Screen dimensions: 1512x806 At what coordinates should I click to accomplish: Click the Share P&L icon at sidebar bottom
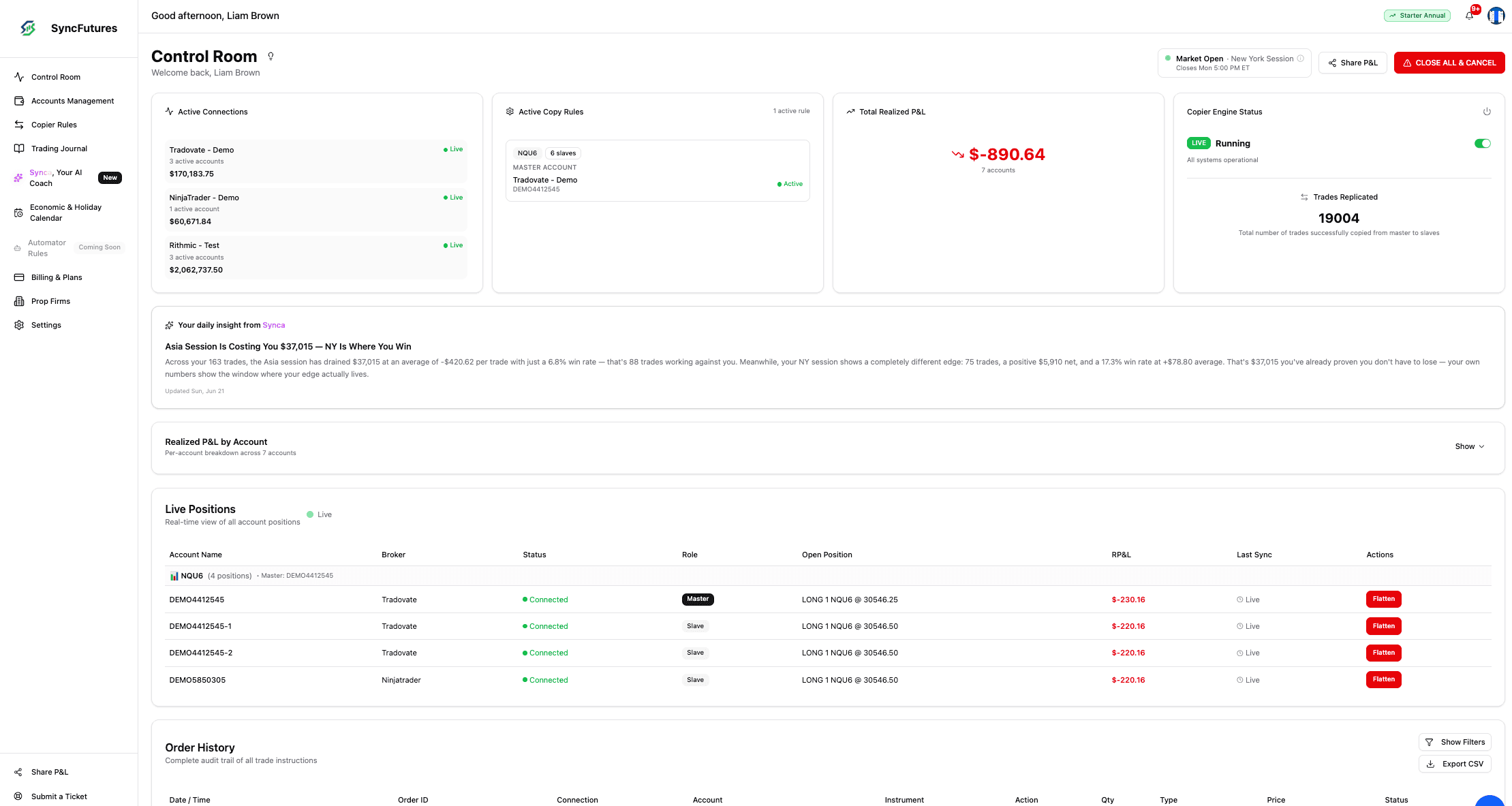point(18,772)
